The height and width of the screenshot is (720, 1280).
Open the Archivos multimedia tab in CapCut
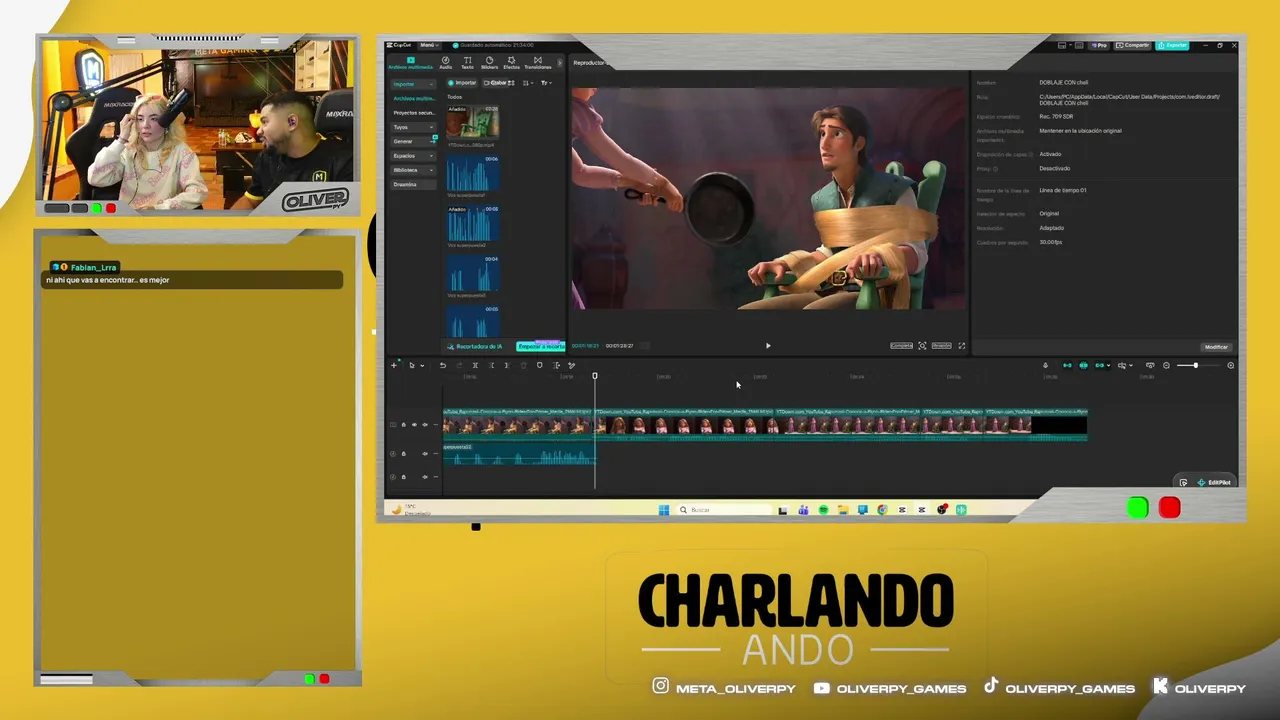tap(410, 62)
